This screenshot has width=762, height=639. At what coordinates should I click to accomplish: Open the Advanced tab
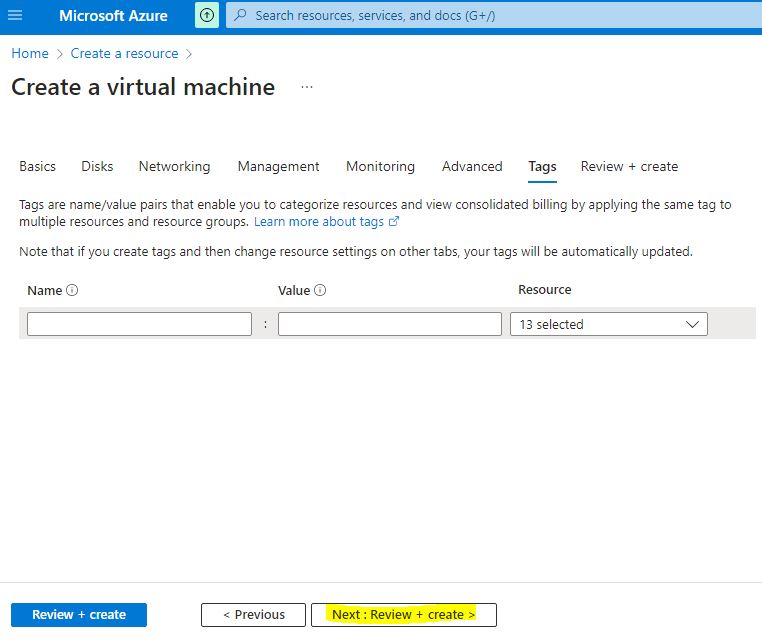click(472, 167)
